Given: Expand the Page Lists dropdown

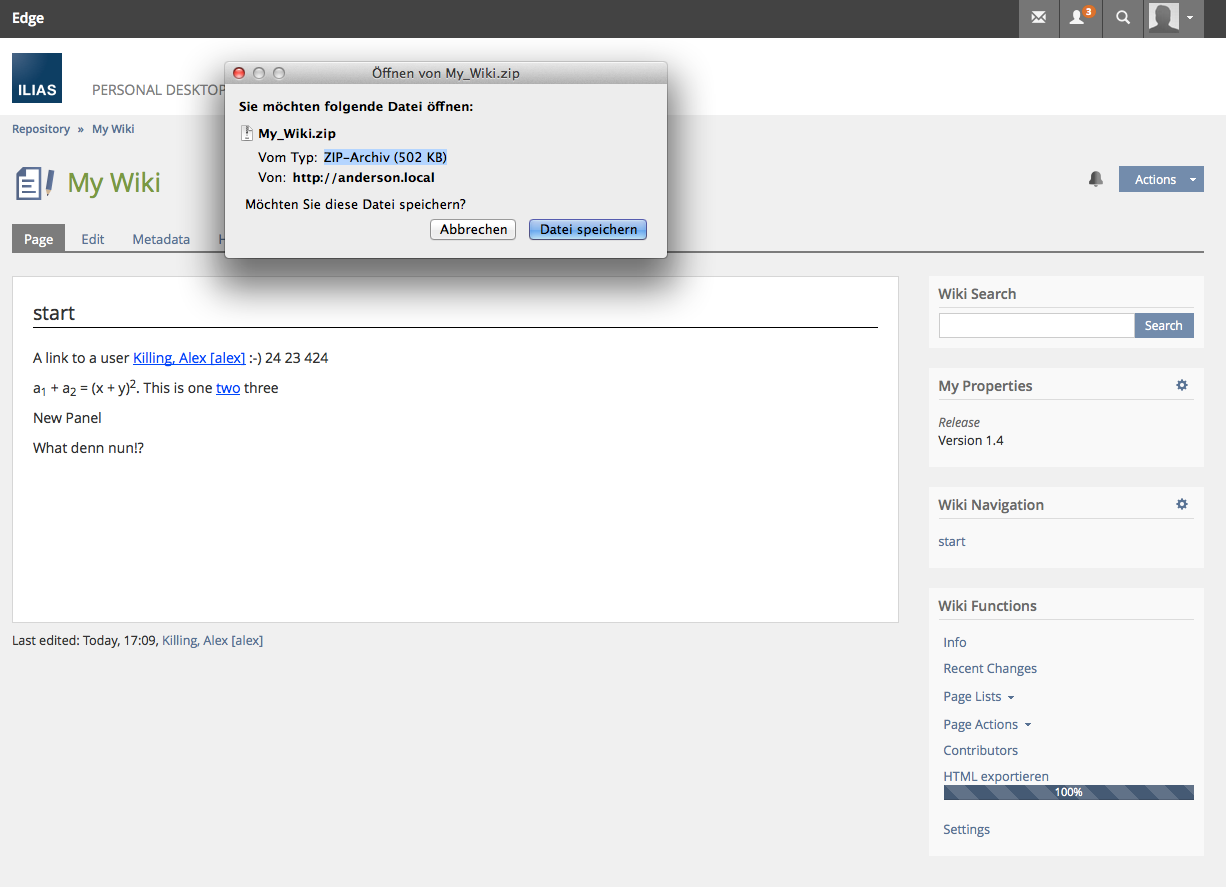Looking at the screenshot, I should (x=978, y=696).
